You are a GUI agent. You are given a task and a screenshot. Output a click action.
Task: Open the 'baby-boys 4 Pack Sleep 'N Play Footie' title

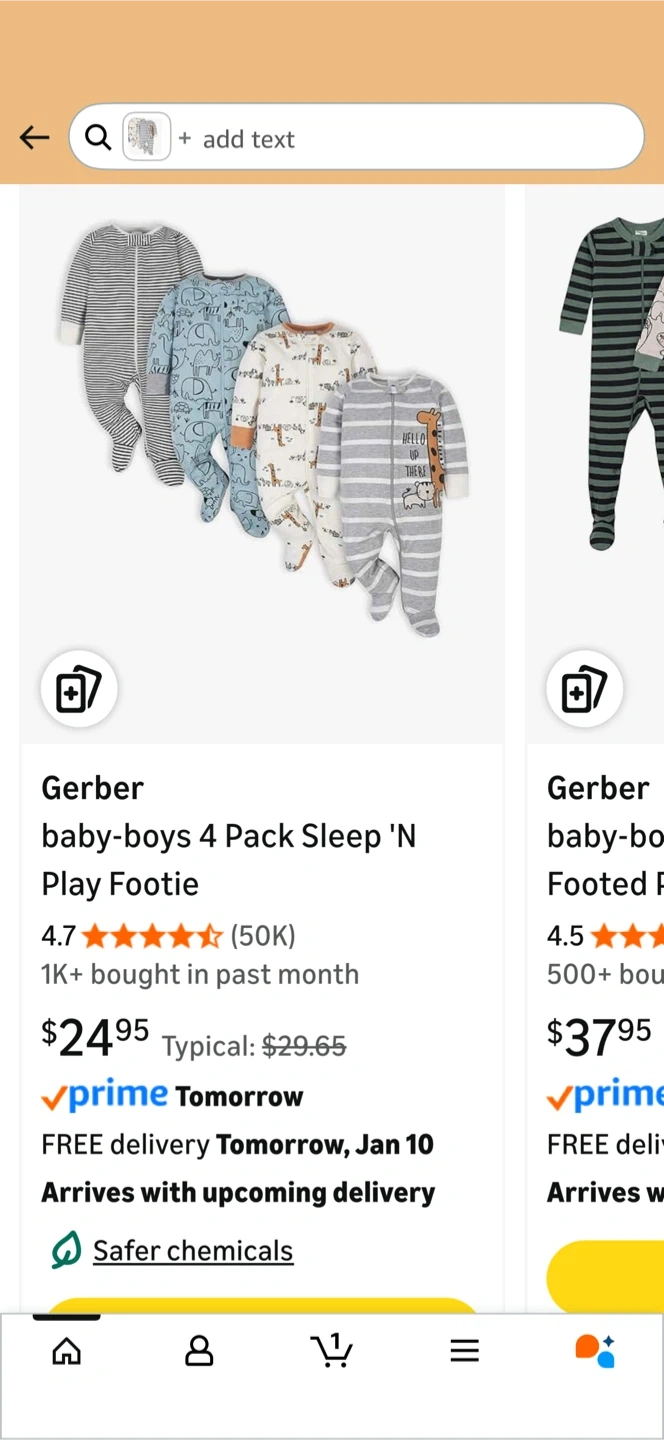point(229,860)
